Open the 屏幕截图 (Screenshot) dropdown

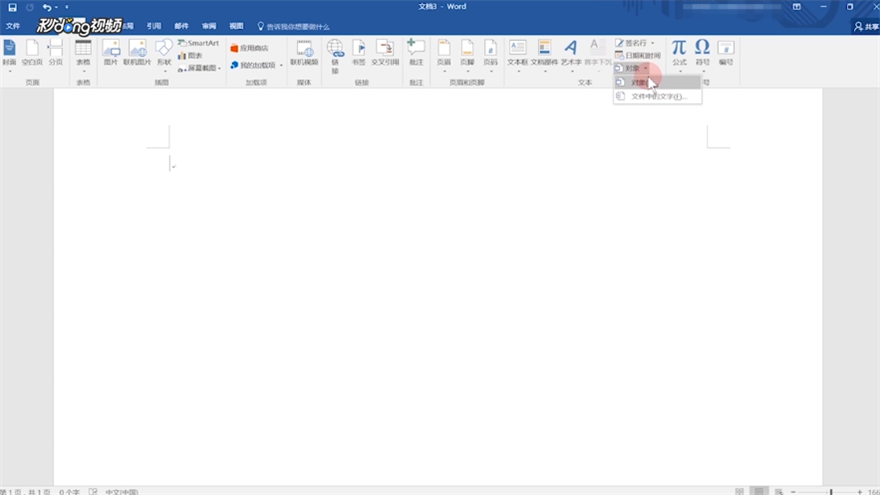[x=199, y=68]
